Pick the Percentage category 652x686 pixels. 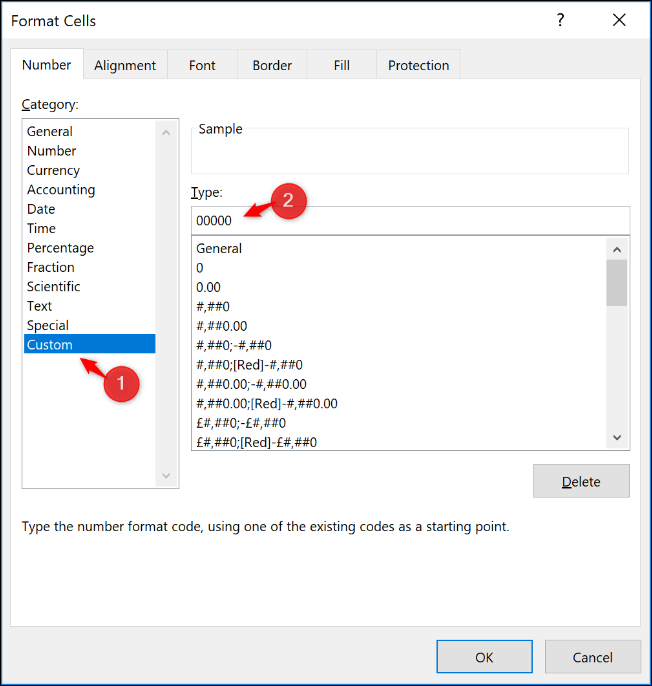pyautogui.click(x=60, y=247)
